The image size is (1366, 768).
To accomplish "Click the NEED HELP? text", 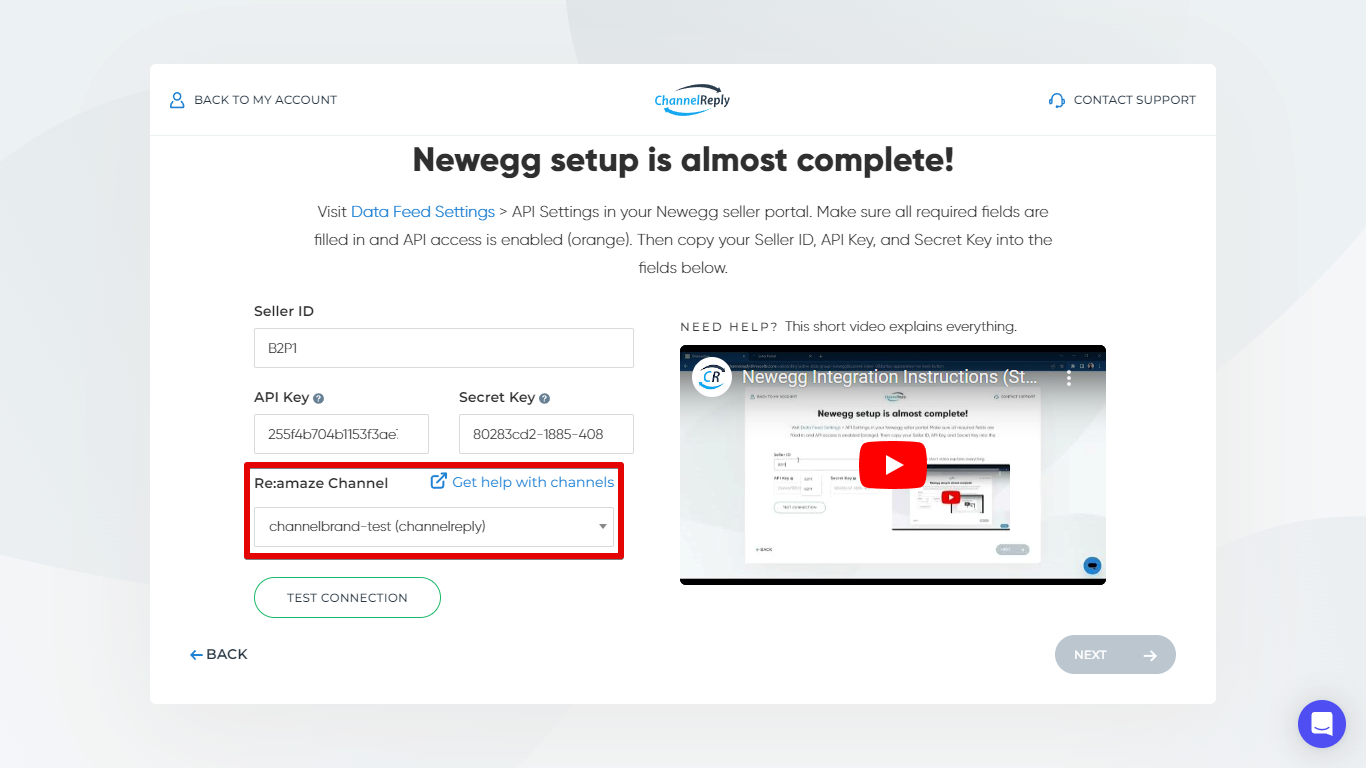I will (729, 327).
